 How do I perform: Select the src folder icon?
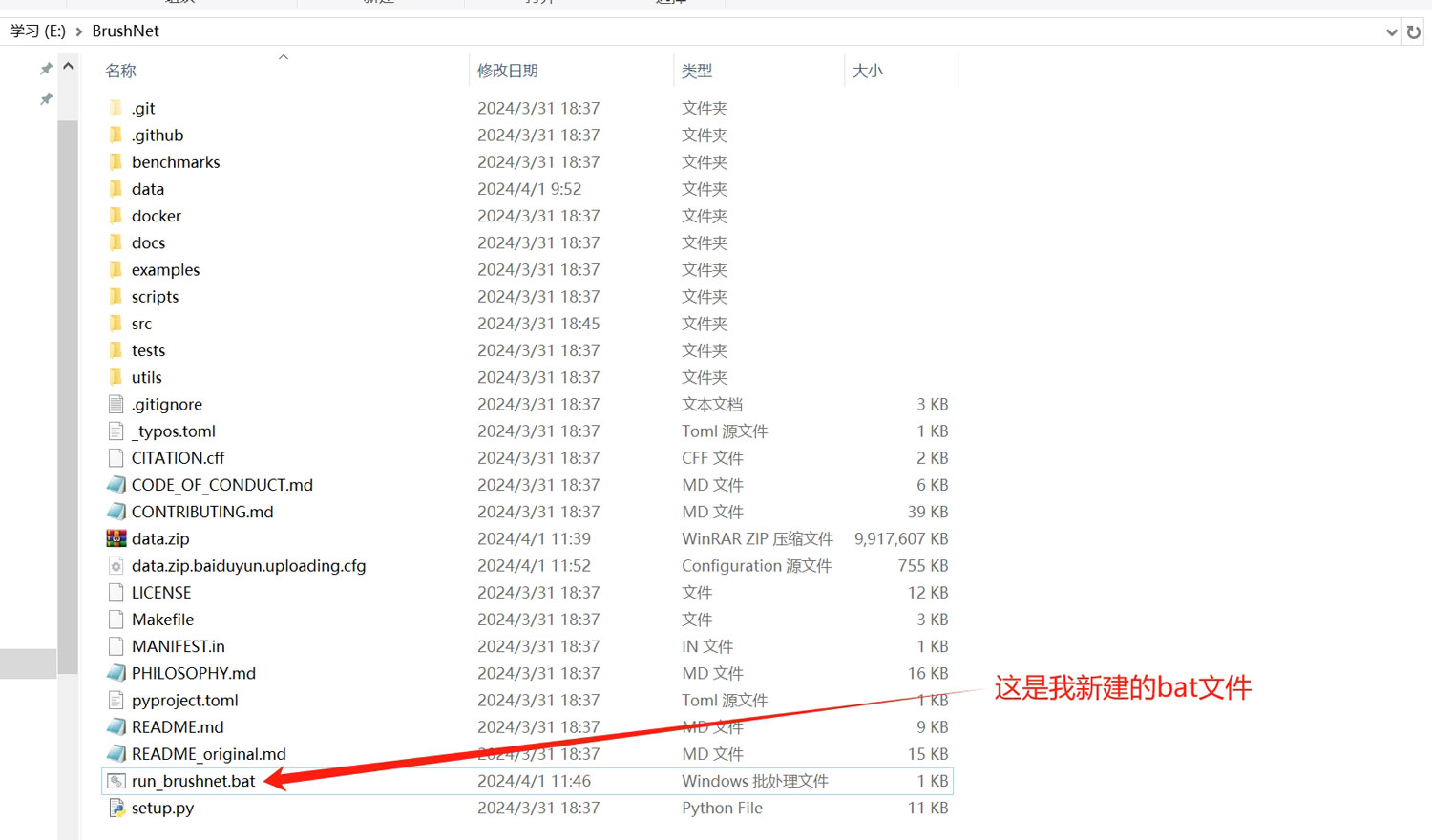[x=116, y=323]
